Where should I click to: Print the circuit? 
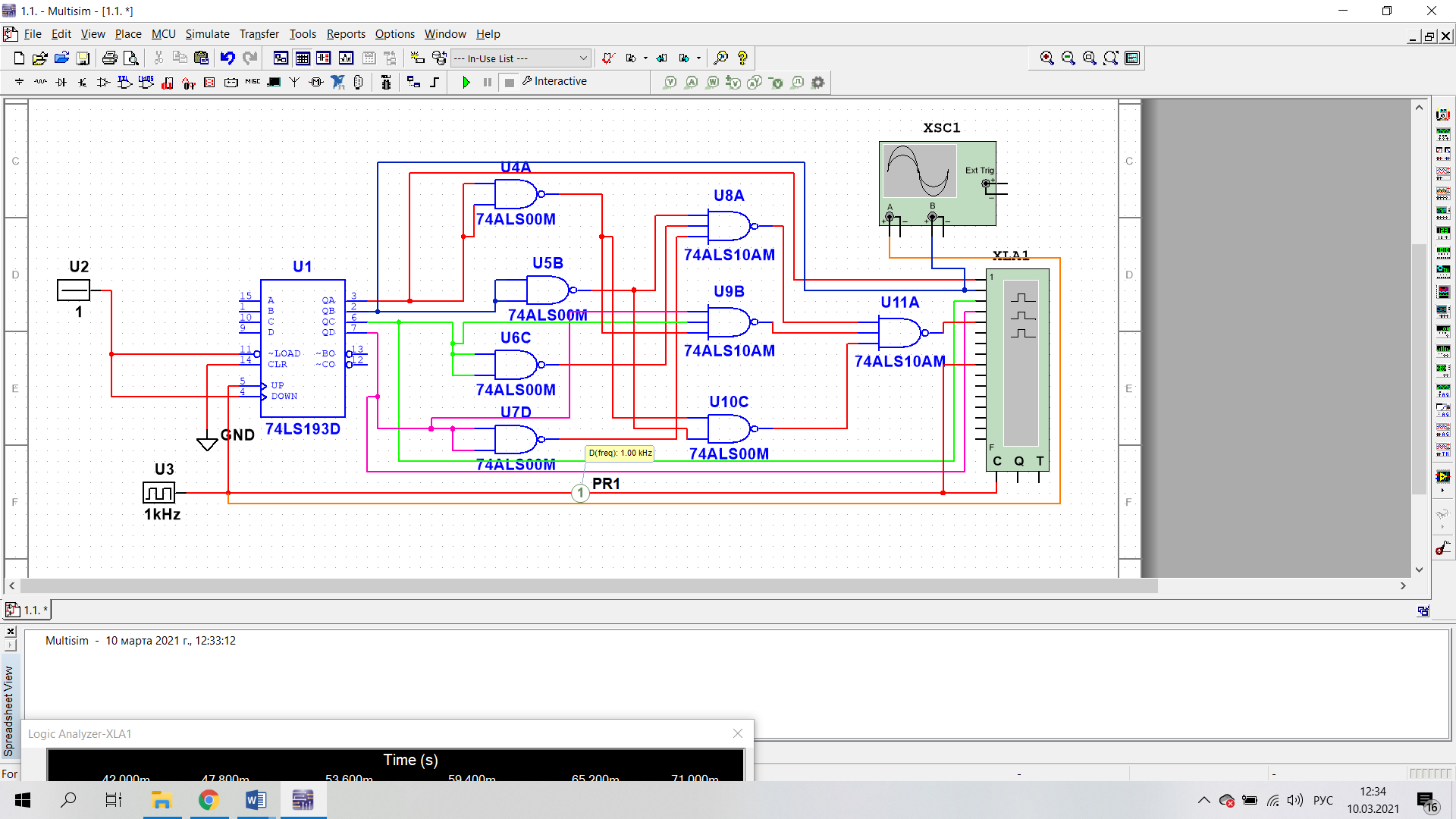tap(110, 58)
